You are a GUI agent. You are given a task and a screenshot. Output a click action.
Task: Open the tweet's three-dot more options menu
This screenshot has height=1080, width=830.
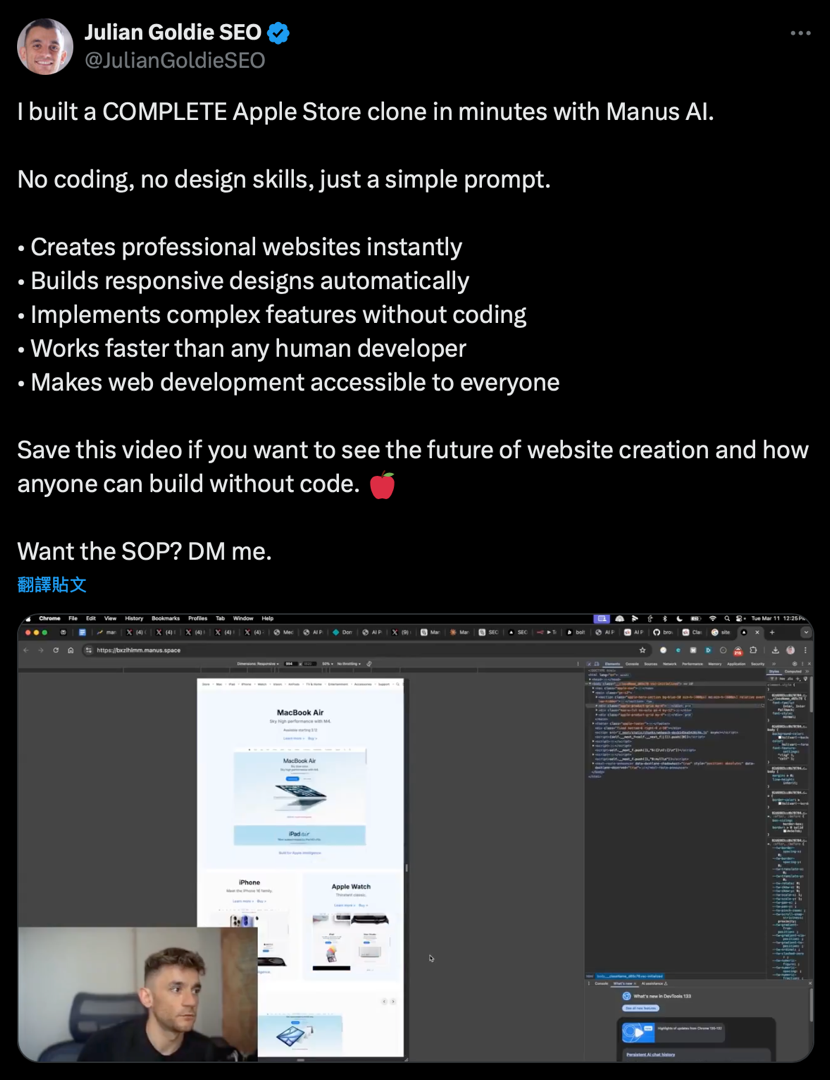(x=800, y=33)
